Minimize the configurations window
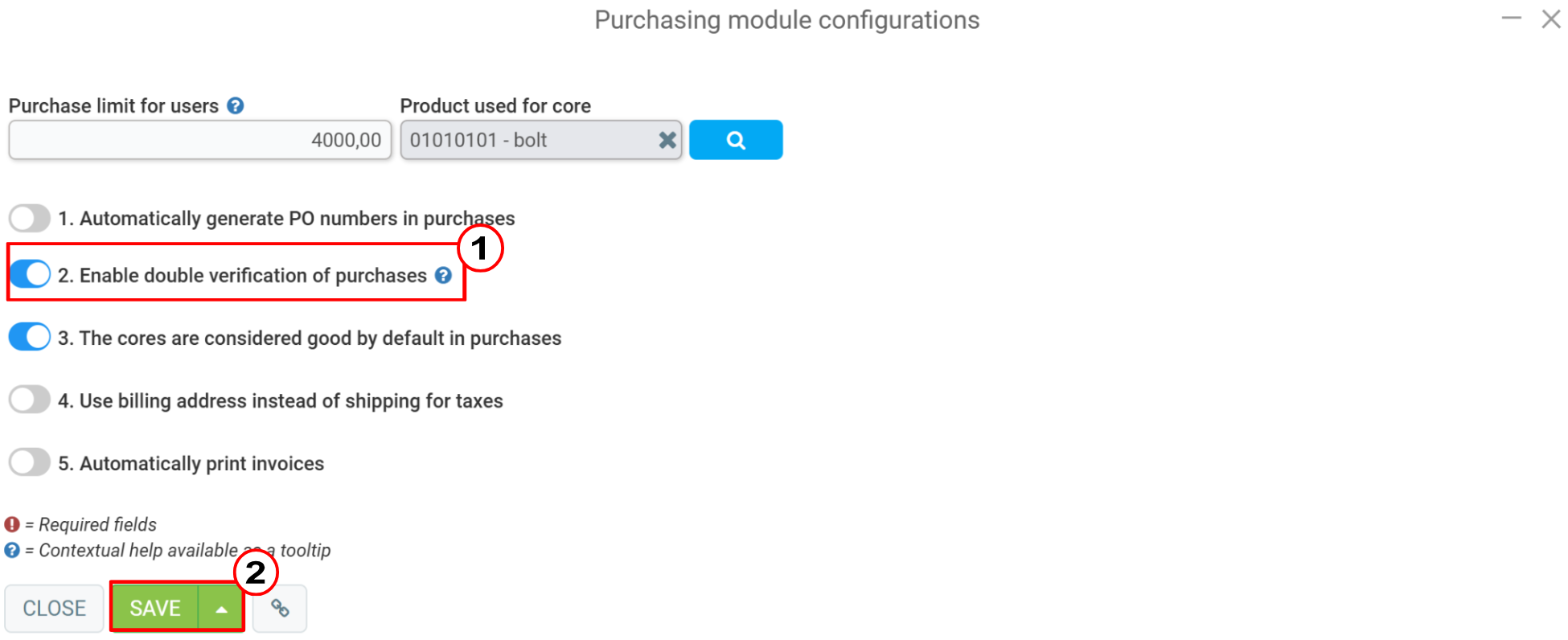 pos(1510,18)
